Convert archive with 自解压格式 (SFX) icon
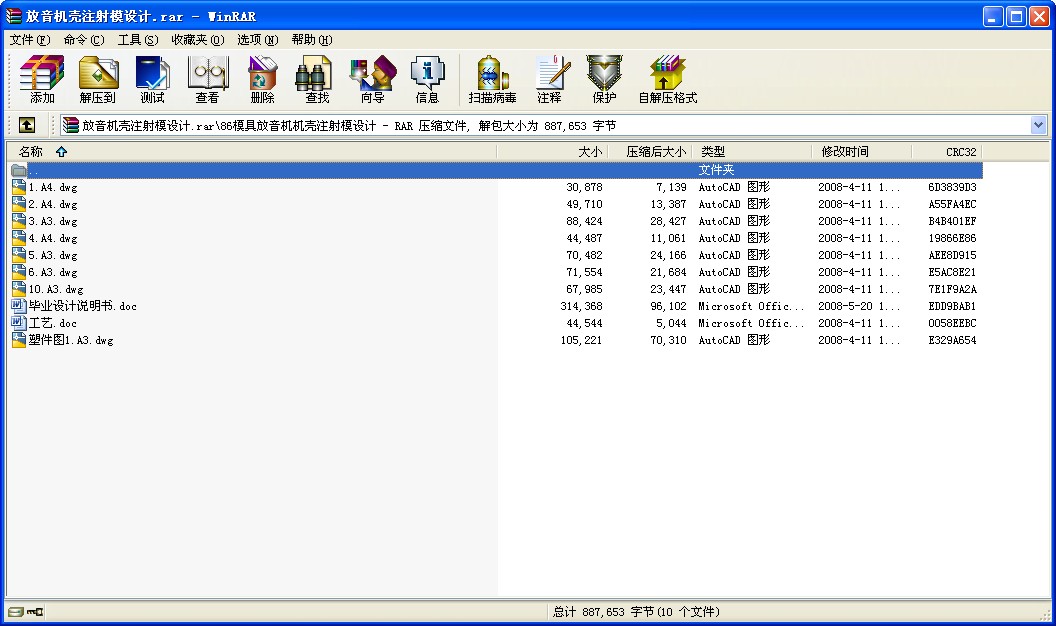Viewport: 1056px width, 626px height. (666, 79)
